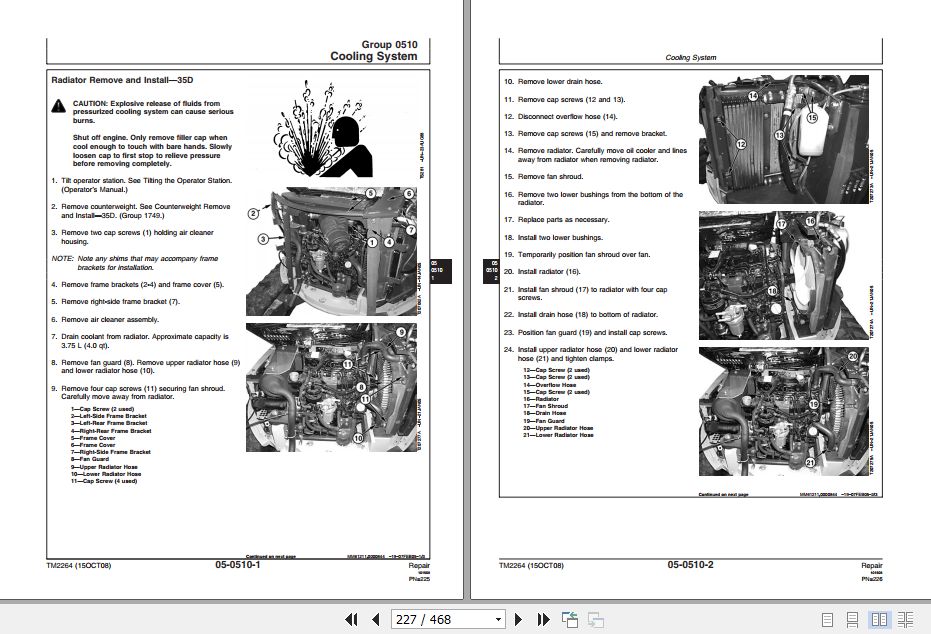Viewport: 931px width, 634px height.
Task: Click the bold 'Cooling System' title on left page
Action: [373, 56]
